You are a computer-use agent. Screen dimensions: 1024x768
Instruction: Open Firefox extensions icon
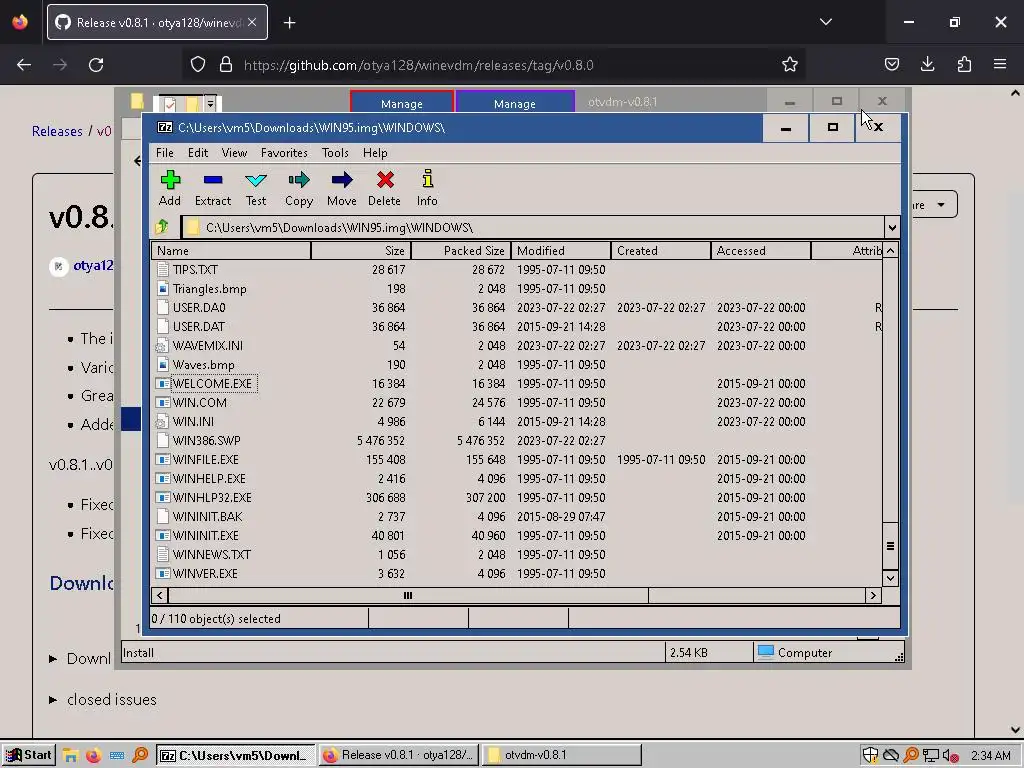tap(964, 65)
